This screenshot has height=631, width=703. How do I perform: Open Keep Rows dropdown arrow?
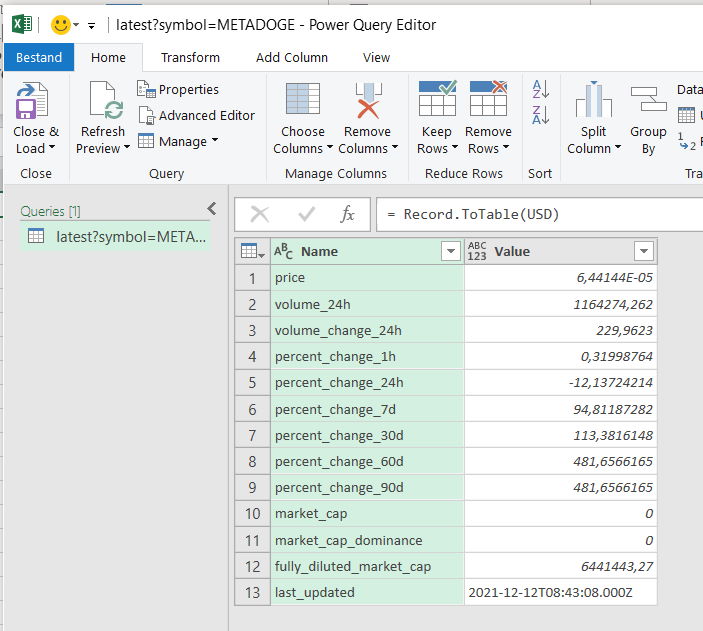pos(455,147)
